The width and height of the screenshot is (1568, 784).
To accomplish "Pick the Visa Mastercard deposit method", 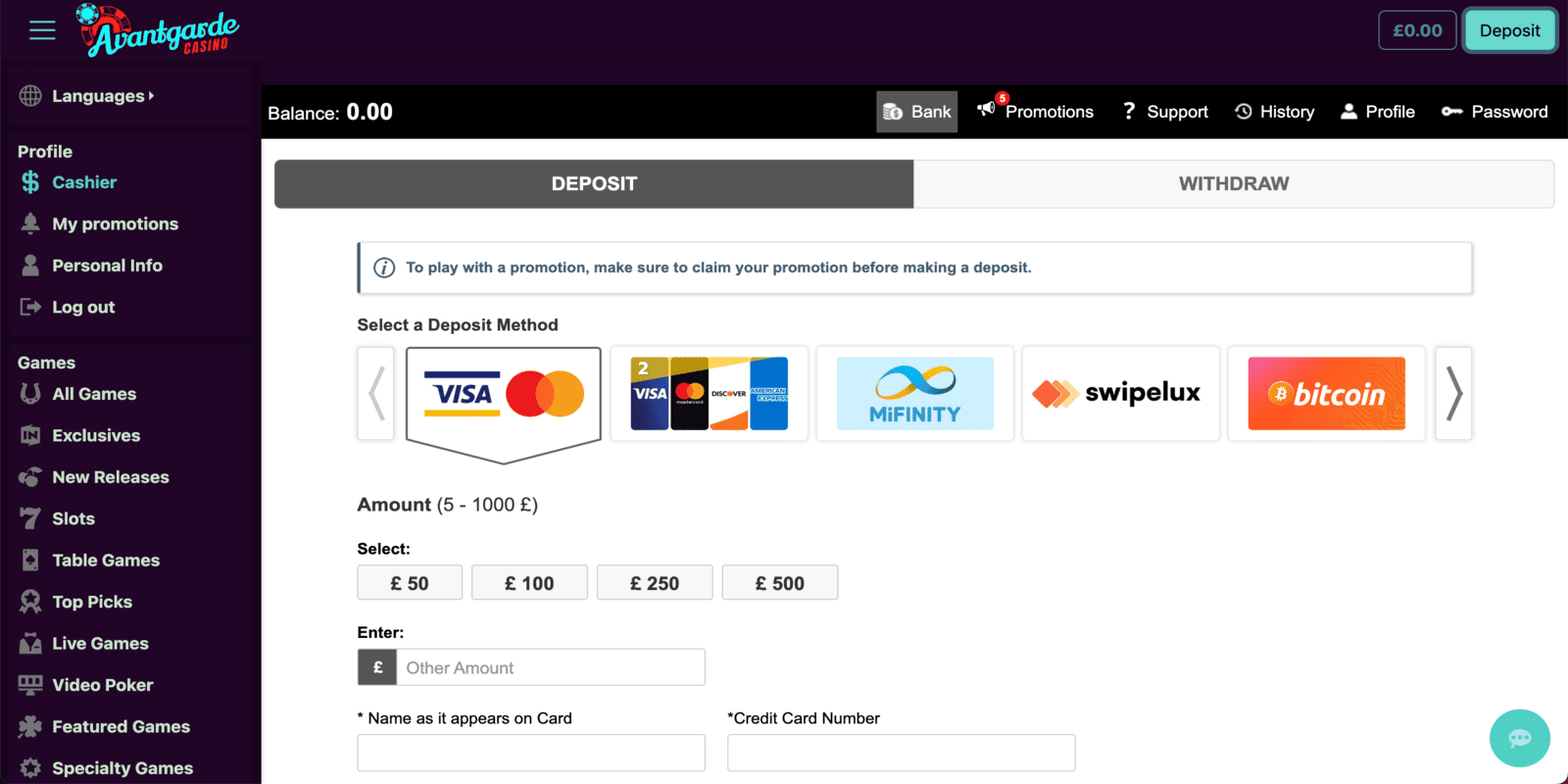I will pyautogui.click(x=503, y=394).
